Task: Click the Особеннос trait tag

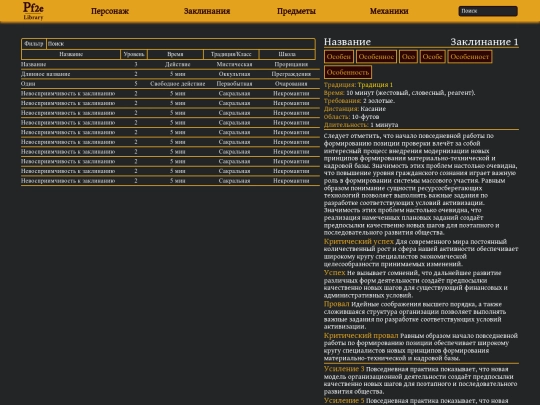Action: 376,57
